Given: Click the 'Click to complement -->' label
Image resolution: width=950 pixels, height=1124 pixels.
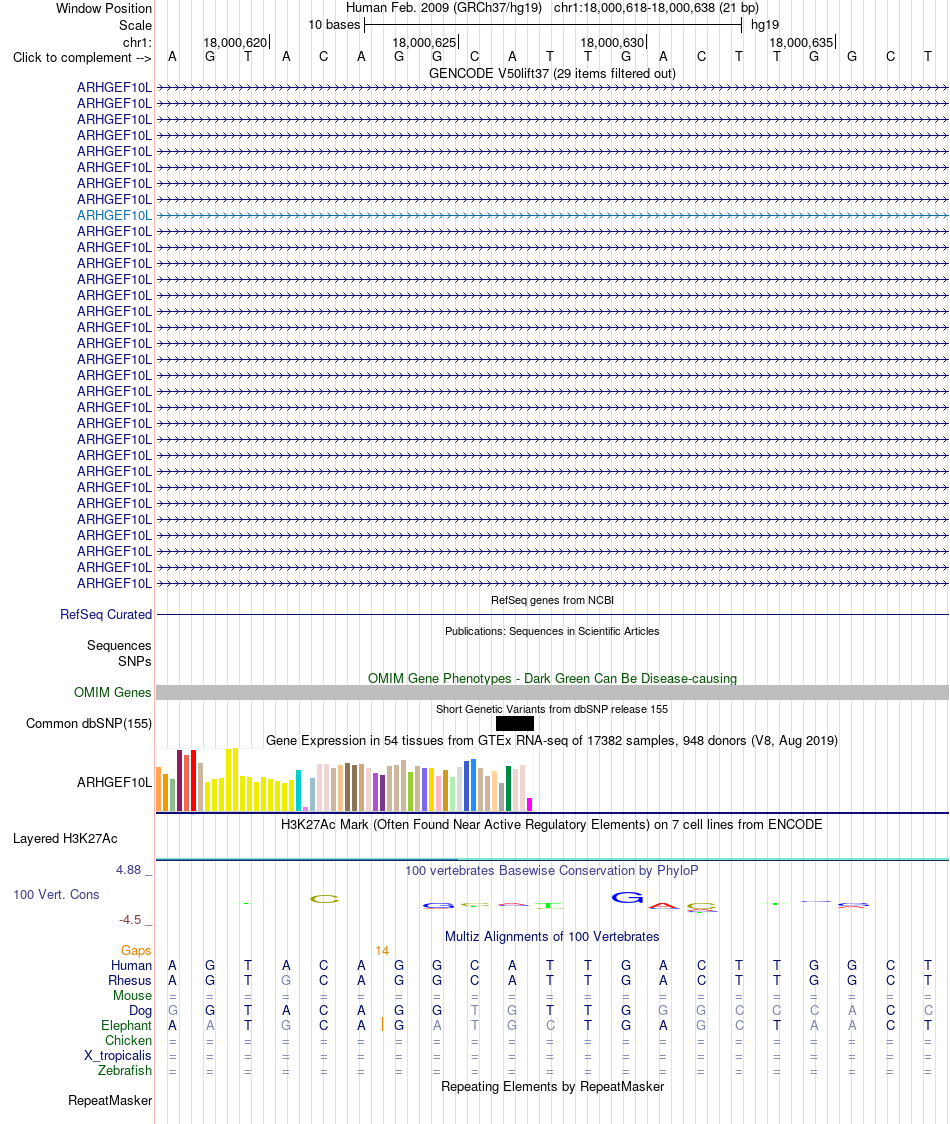Looking at the screenshot, I should pyautogui.click(x=82, y=57).
